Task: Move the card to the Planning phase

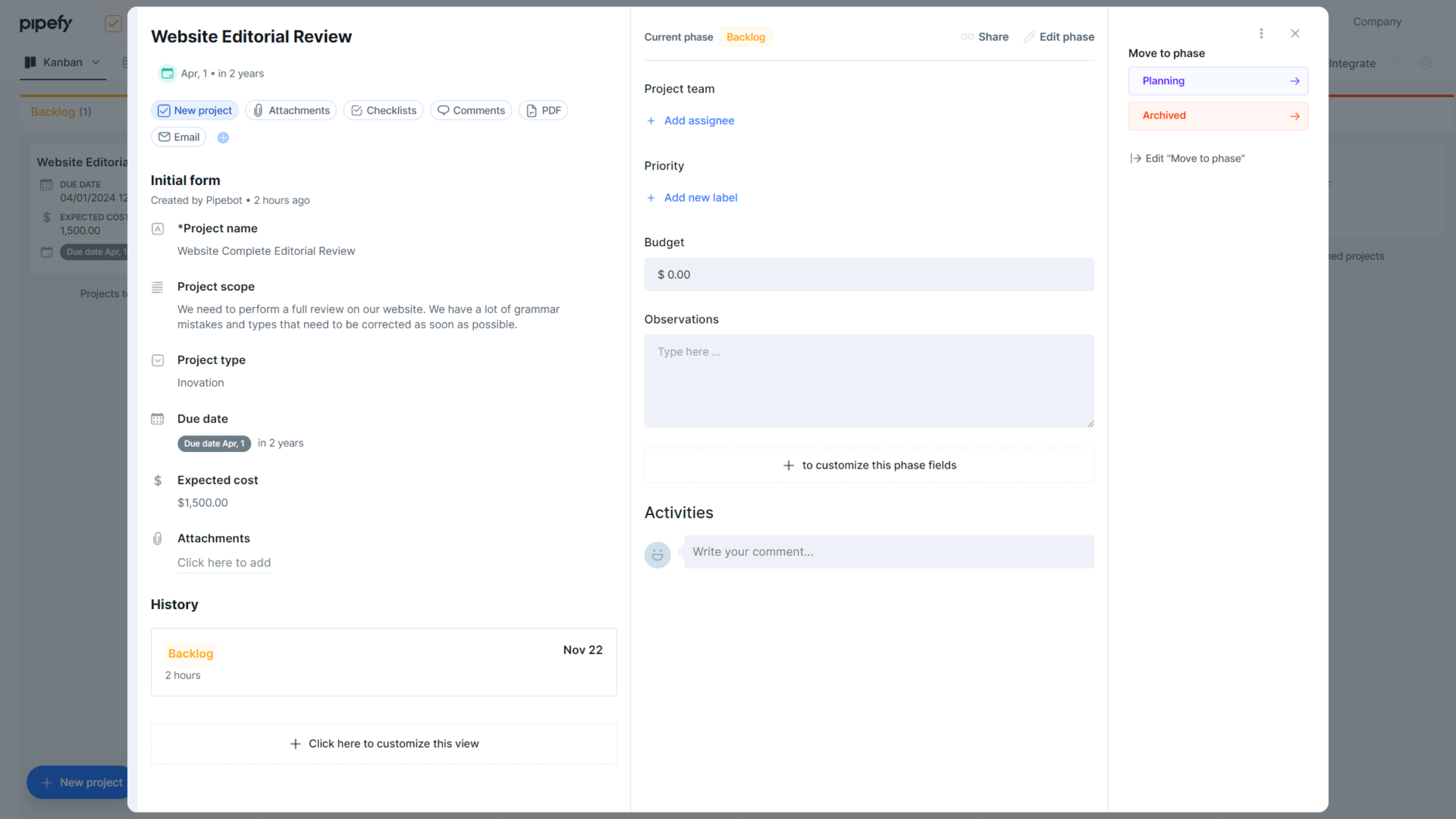Action: [x=1217, y=80]
